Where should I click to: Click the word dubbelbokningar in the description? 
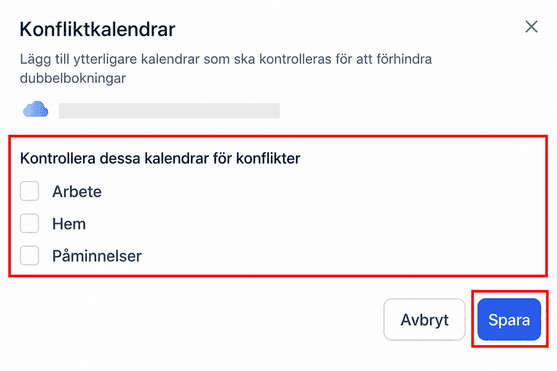[73, 78]
